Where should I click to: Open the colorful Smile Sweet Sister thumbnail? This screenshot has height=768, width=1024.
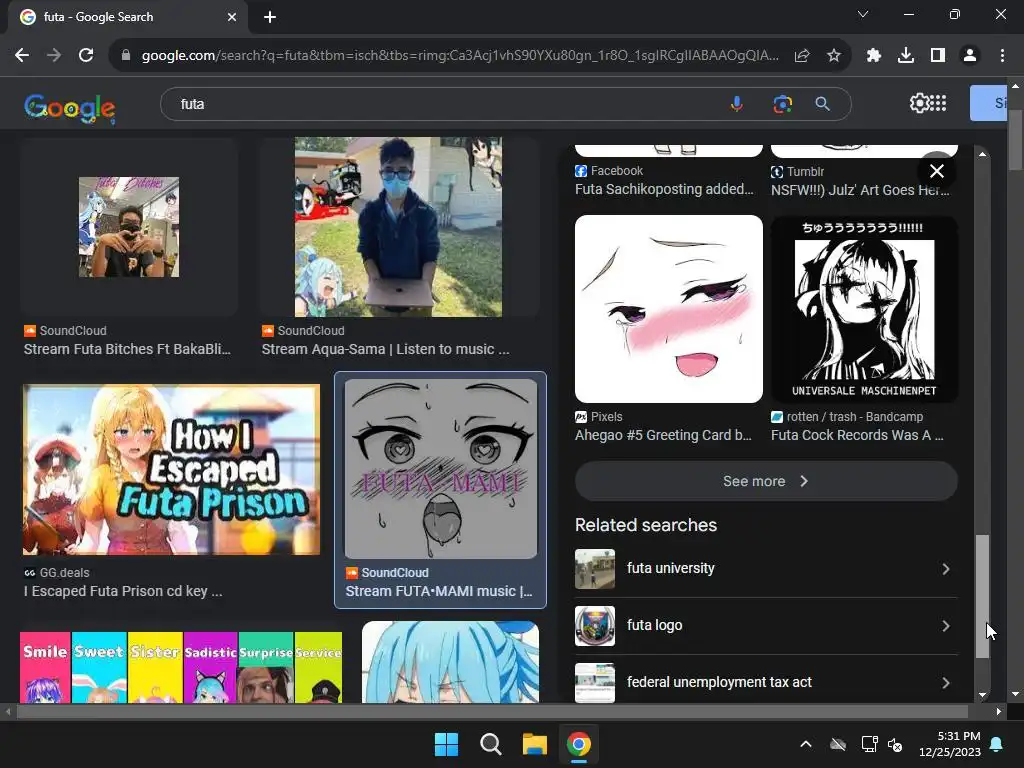tap(181, 667)
